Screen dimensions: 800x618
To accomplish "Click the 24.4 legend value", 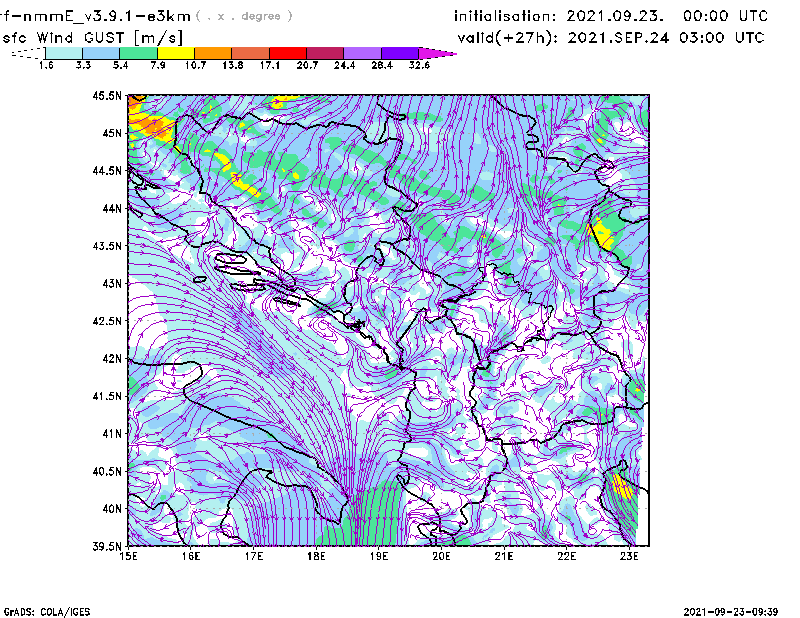I will click(x=344, y=65).
